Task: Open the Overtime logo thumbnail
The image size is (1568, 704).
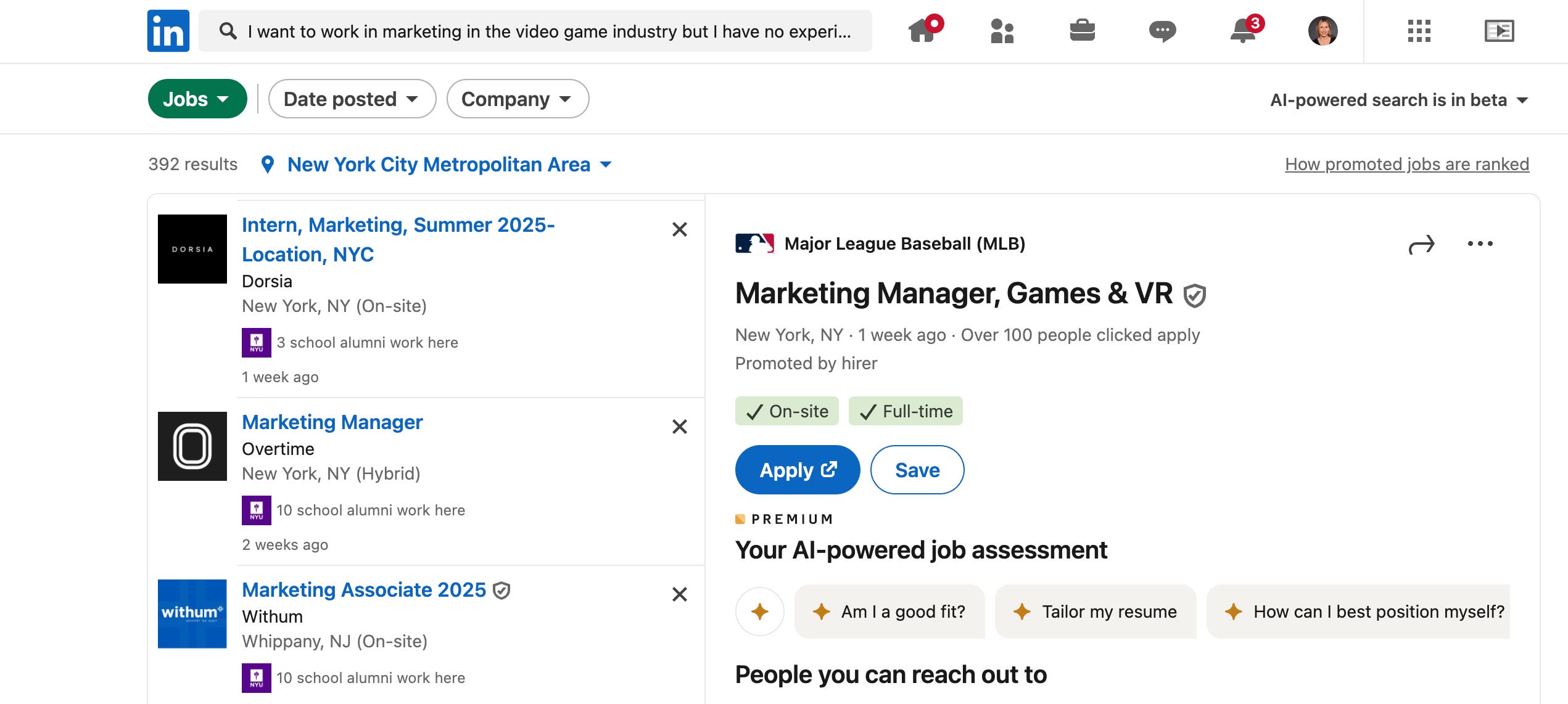Action: pyautogui.click(x=192, y=446)
